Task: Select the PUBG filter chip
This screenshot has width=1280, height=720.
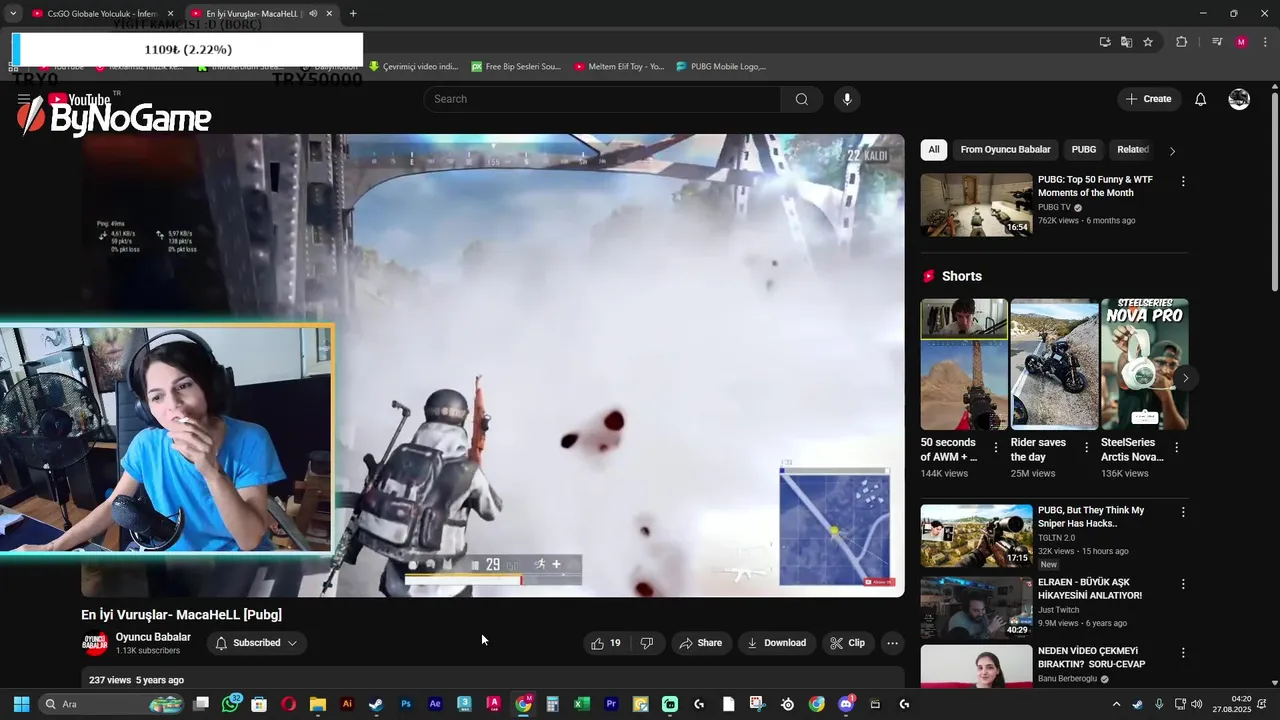Action: tap(1084, 150)
